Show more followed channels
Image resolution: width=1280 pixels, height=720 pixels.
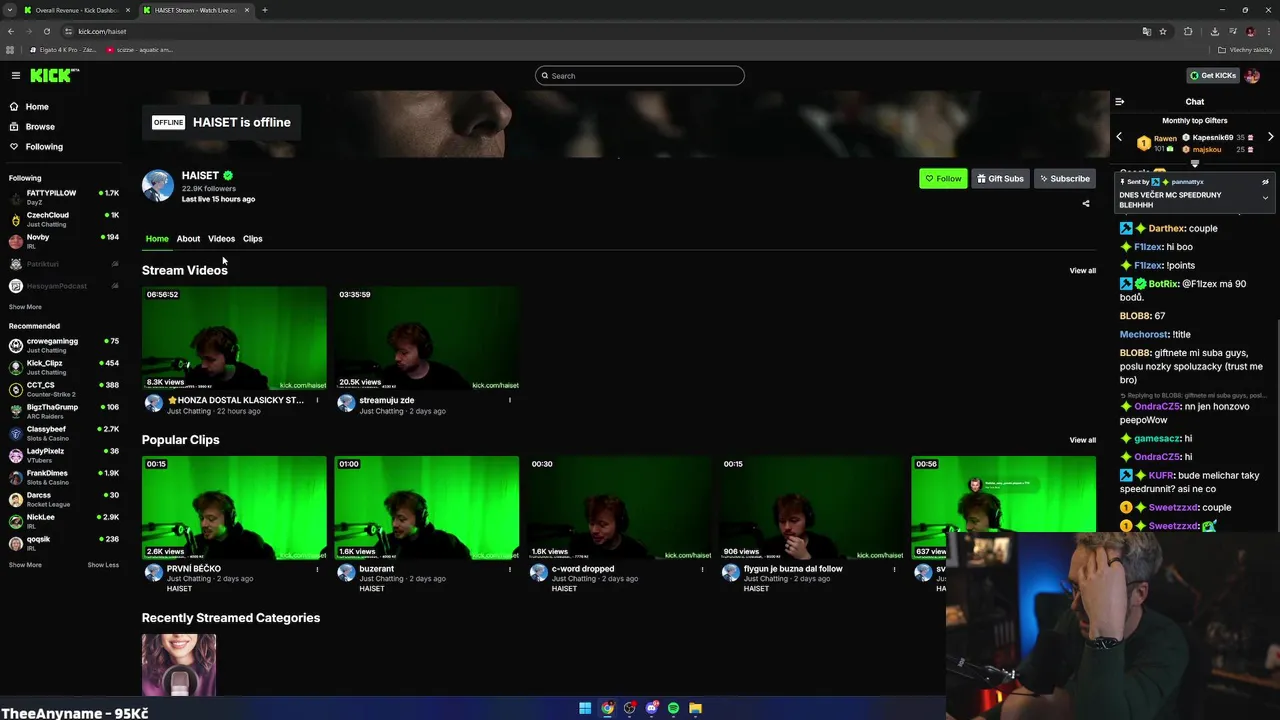click(x=25, y=307)
